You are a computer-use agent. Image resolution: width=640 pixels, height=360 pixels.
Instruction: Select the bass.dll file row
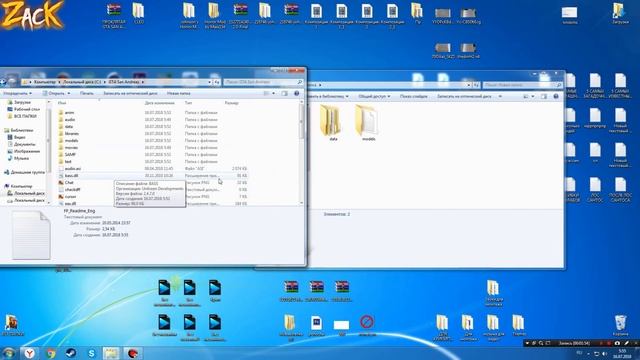[x=153, y=176]
